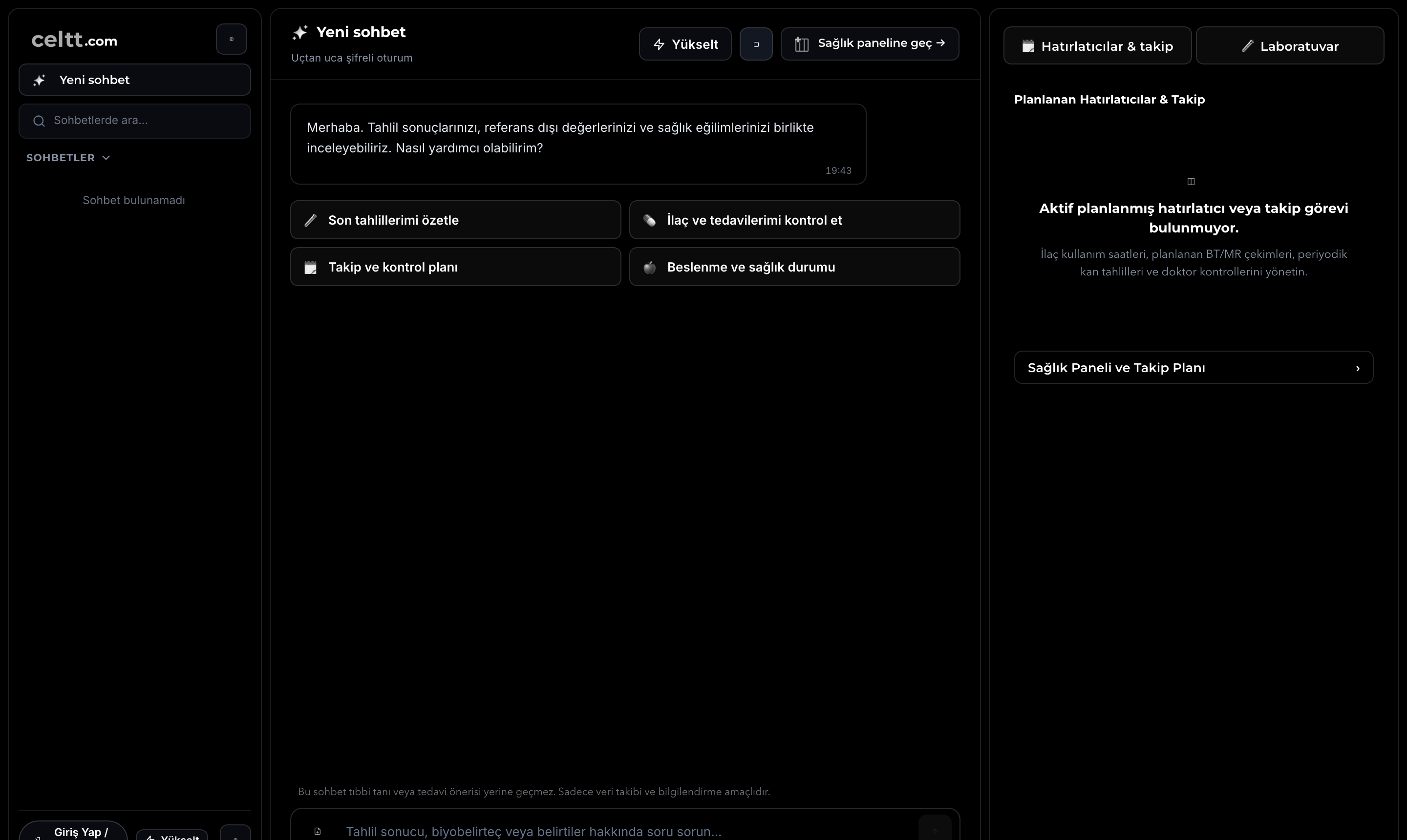Choose the Son tahlillerimi özetle suggestion
Screen dimensions: 1407x840
pyautogui.click(x=456, y=220)
